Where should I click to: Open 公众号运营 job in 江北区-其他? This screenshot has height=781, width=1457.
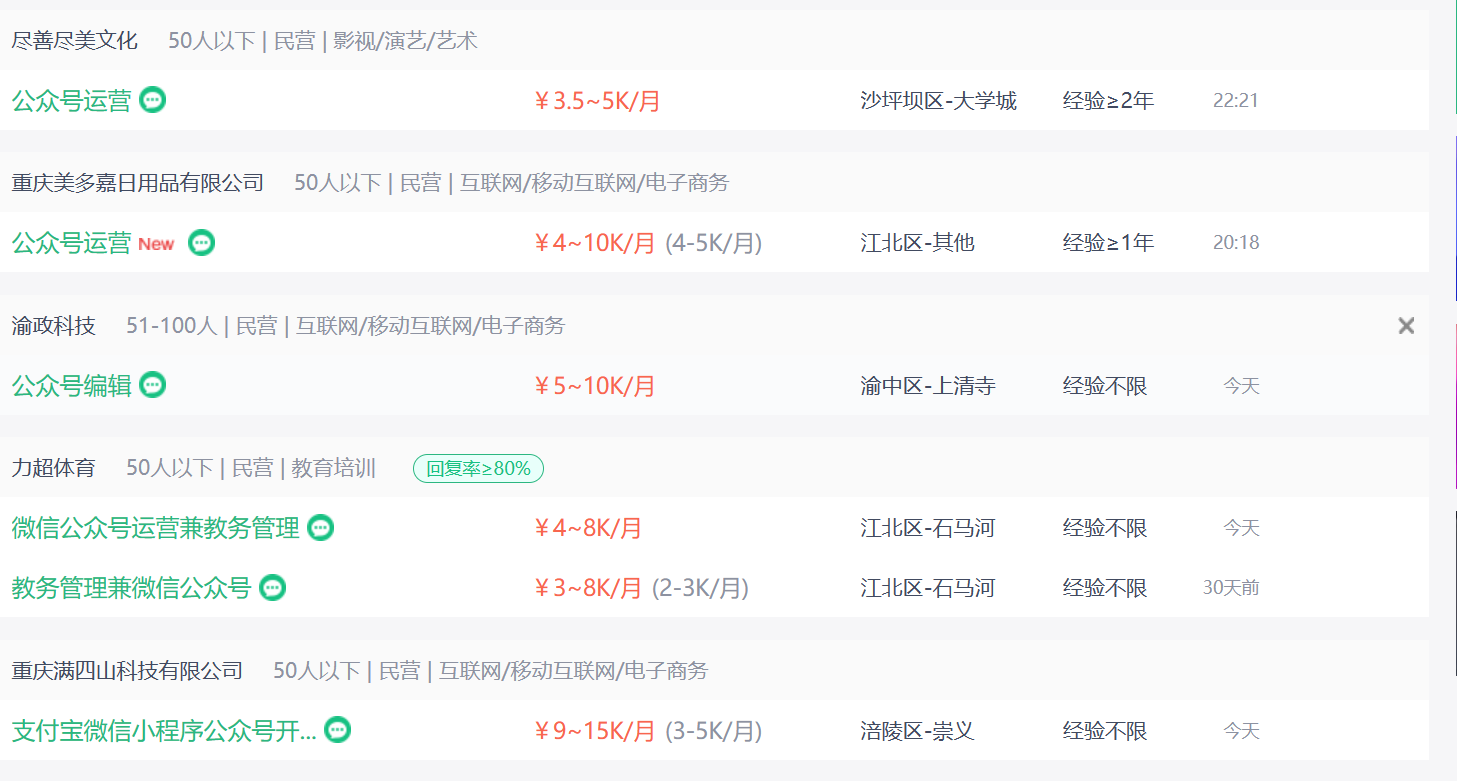[x=72, y=242]
